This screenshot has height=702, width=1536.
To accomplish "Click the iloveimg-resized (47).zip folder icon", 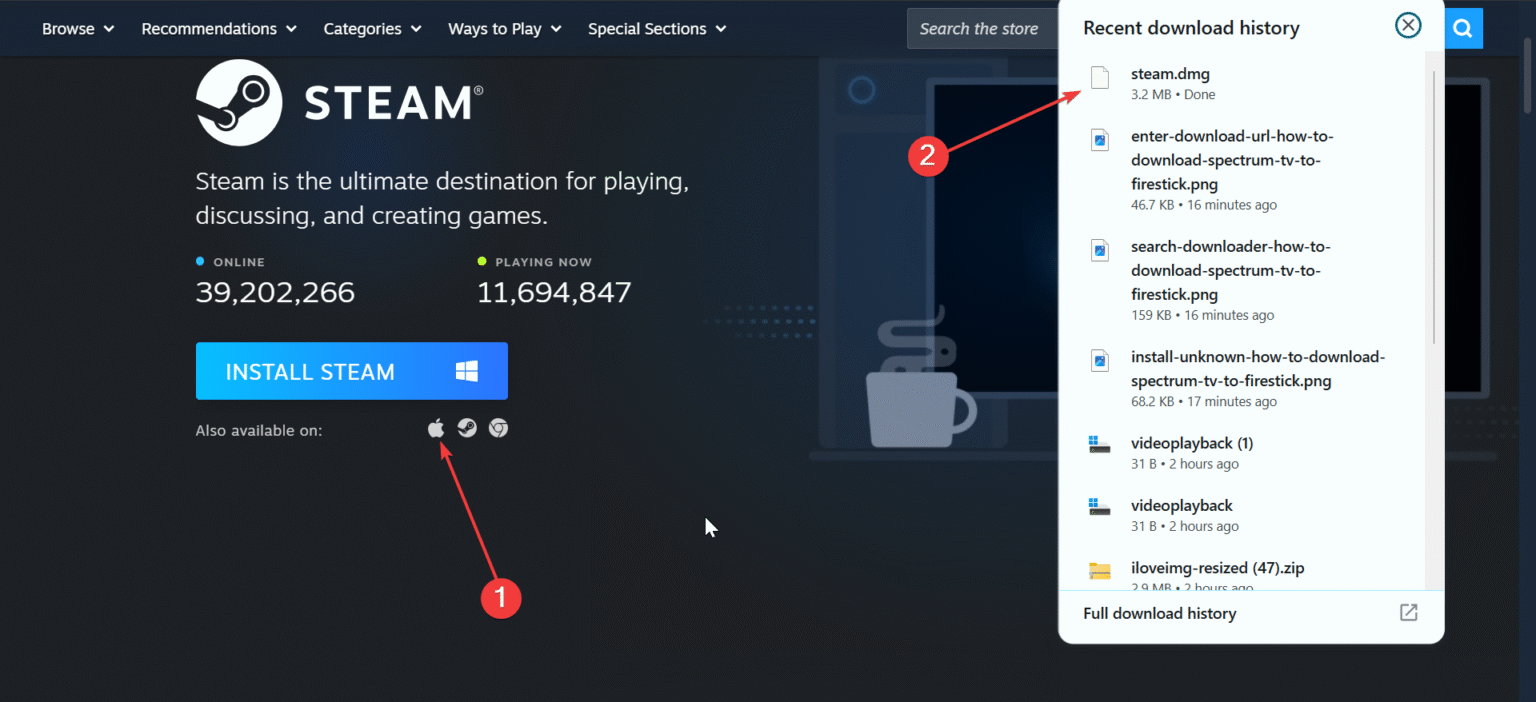I will point(1100,571).
